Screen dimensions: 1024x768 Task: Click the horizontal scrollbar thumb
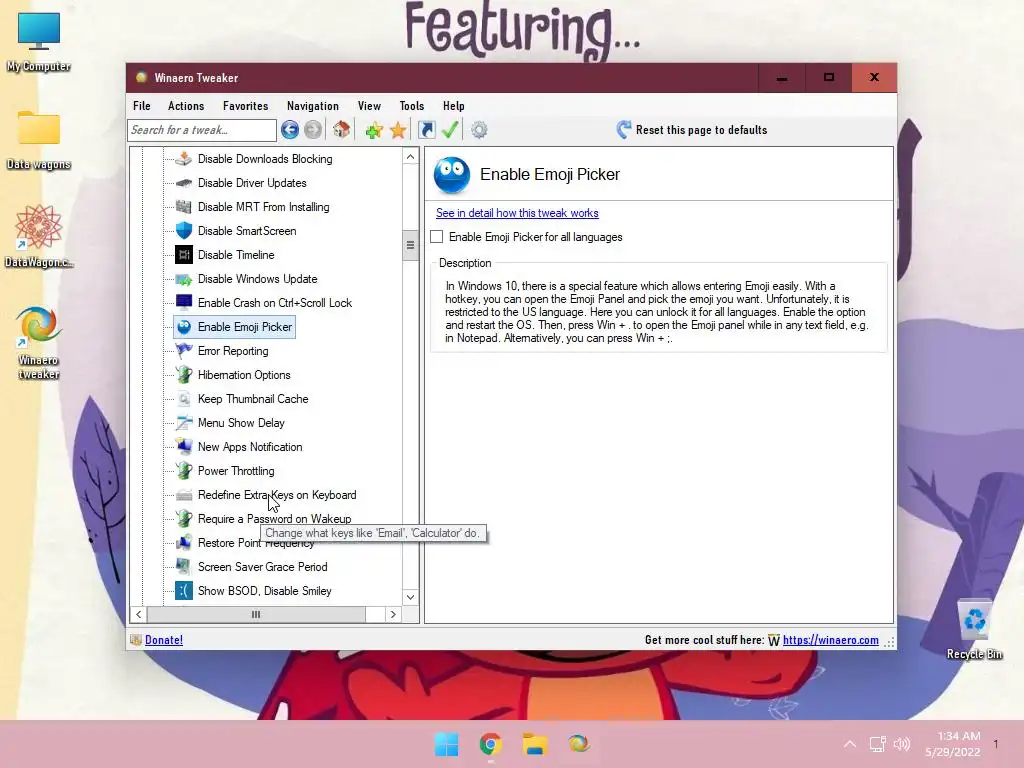pyautogui.click(x=256, y=615)
